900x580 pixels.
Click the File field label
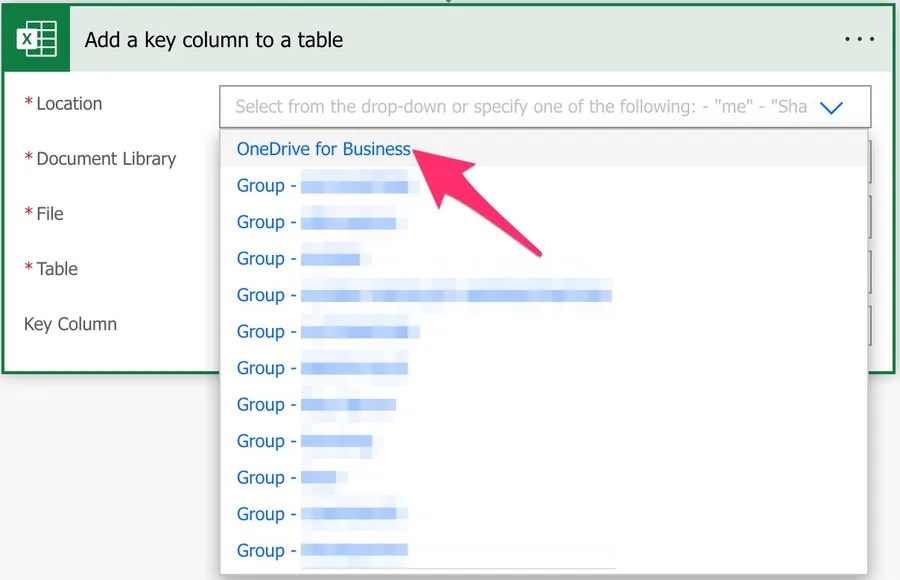[x=50, y=214]
